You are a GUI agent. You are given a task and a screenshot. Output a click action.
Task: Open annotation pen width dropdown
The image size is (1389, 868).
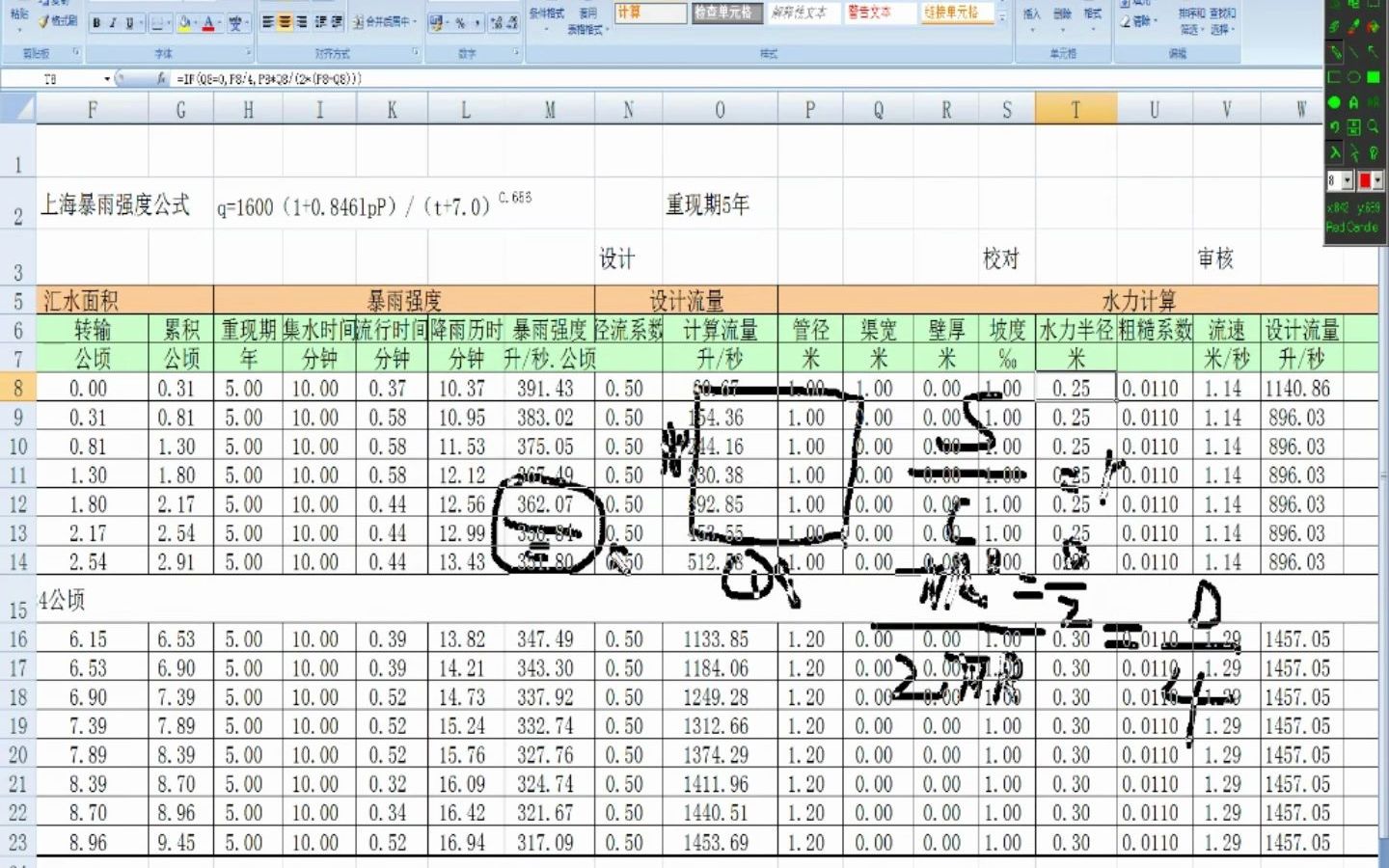[1347, 180]
